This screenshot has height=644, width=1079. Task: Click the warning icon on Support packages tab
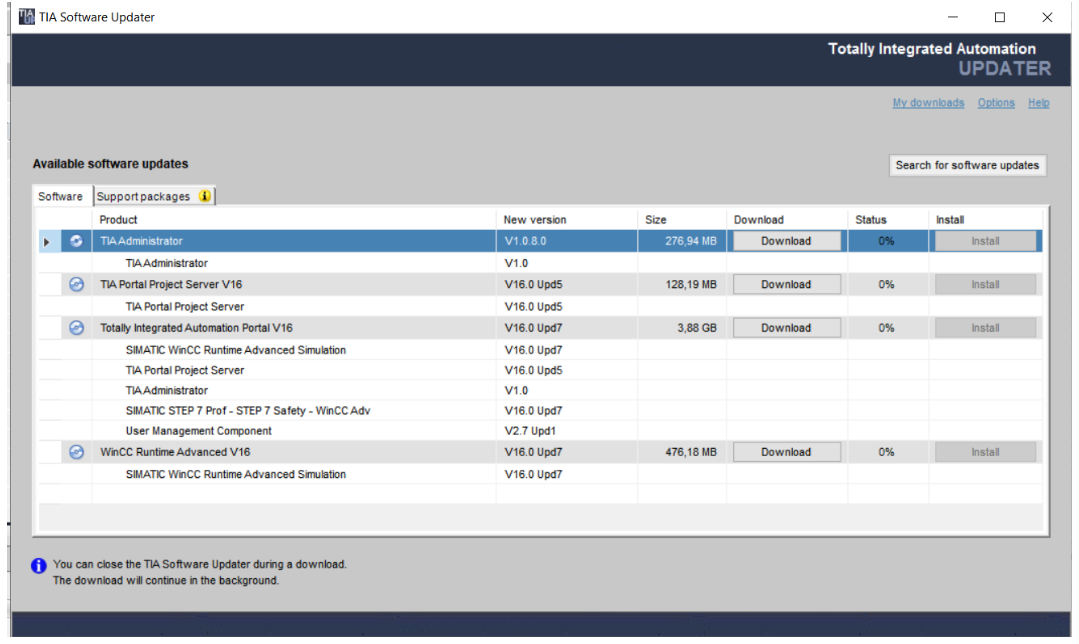pyautogui.click(x=204, y=196)
